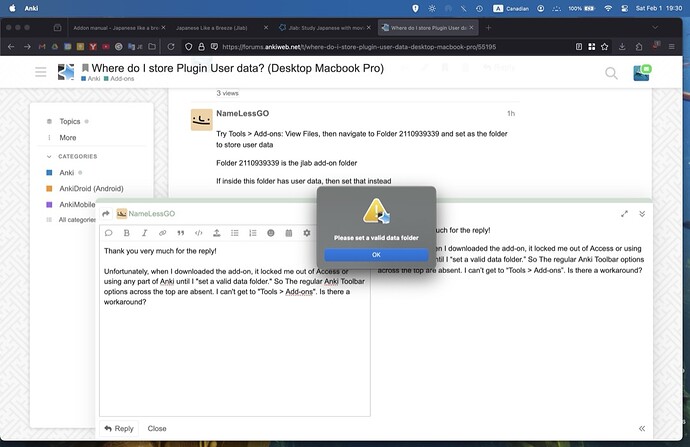Open the Canadian input source menu
Screen dimensions: 690x447
point(511,8)
